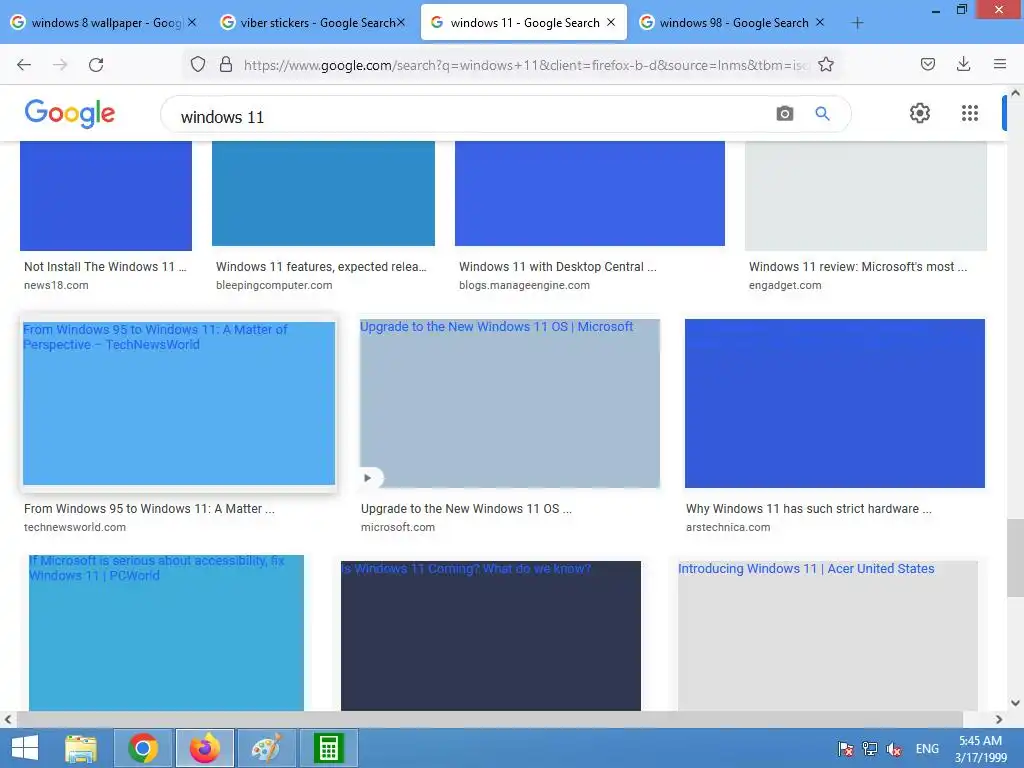The image size is (1024, 768).
Task: Save page to Pocket icon
Action: (927, 64)
